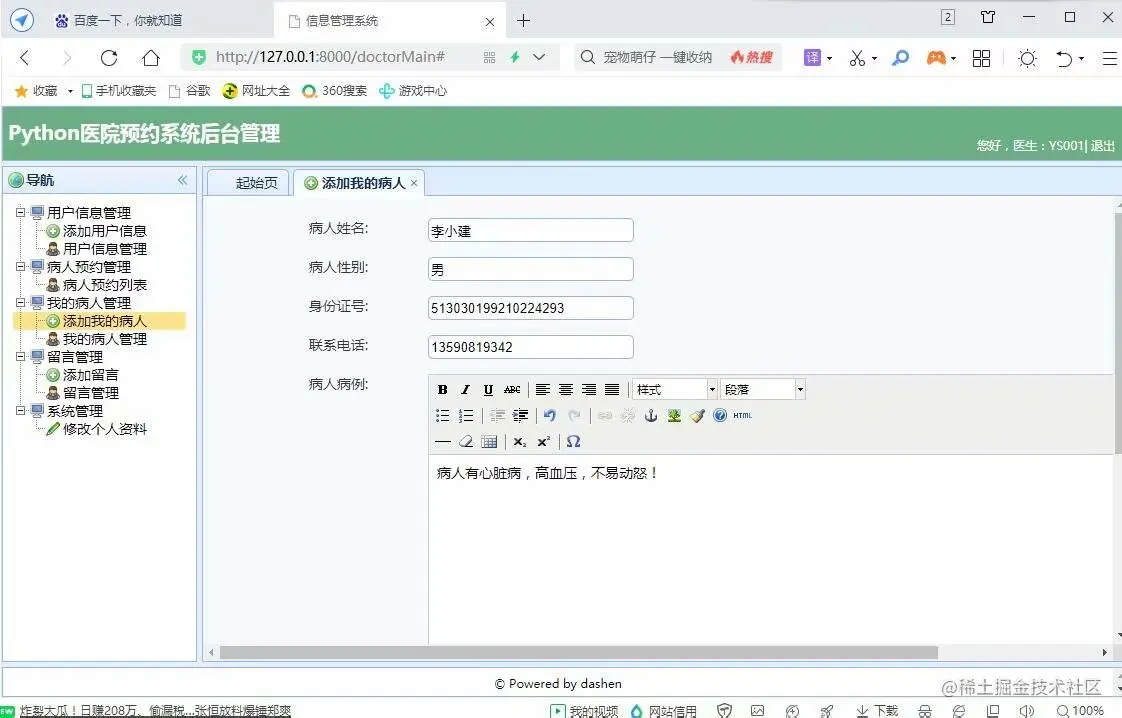This screenshot has height=718, width=1122.
Task: Center align editor text
Action: 565,389
